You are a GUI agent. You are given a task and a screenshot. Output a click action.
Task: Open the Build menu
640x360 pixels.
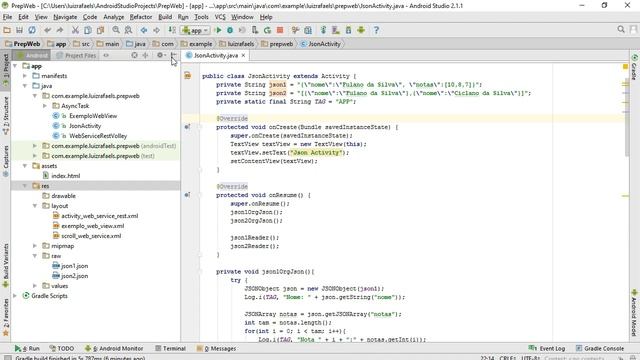[165, 17]
